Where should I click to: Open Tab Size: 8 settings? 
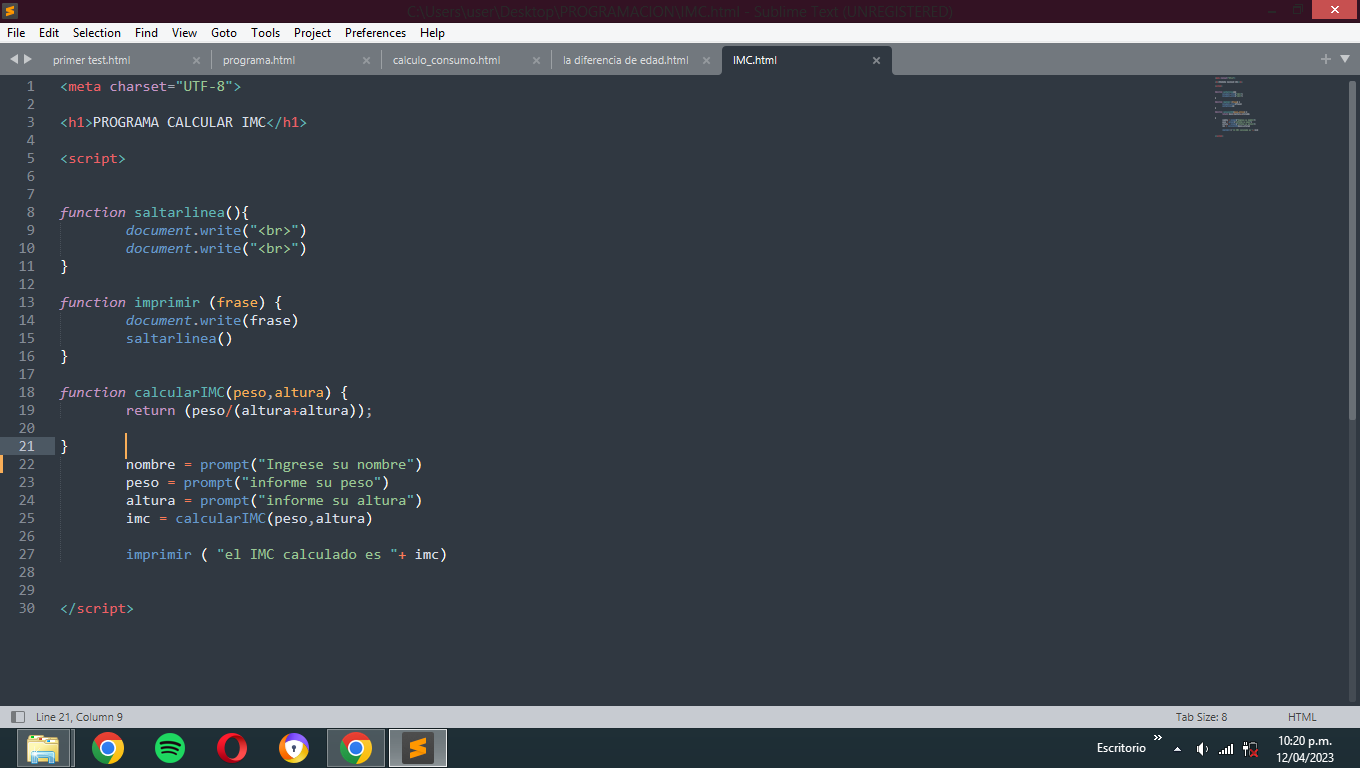(x=1201, y=717)
